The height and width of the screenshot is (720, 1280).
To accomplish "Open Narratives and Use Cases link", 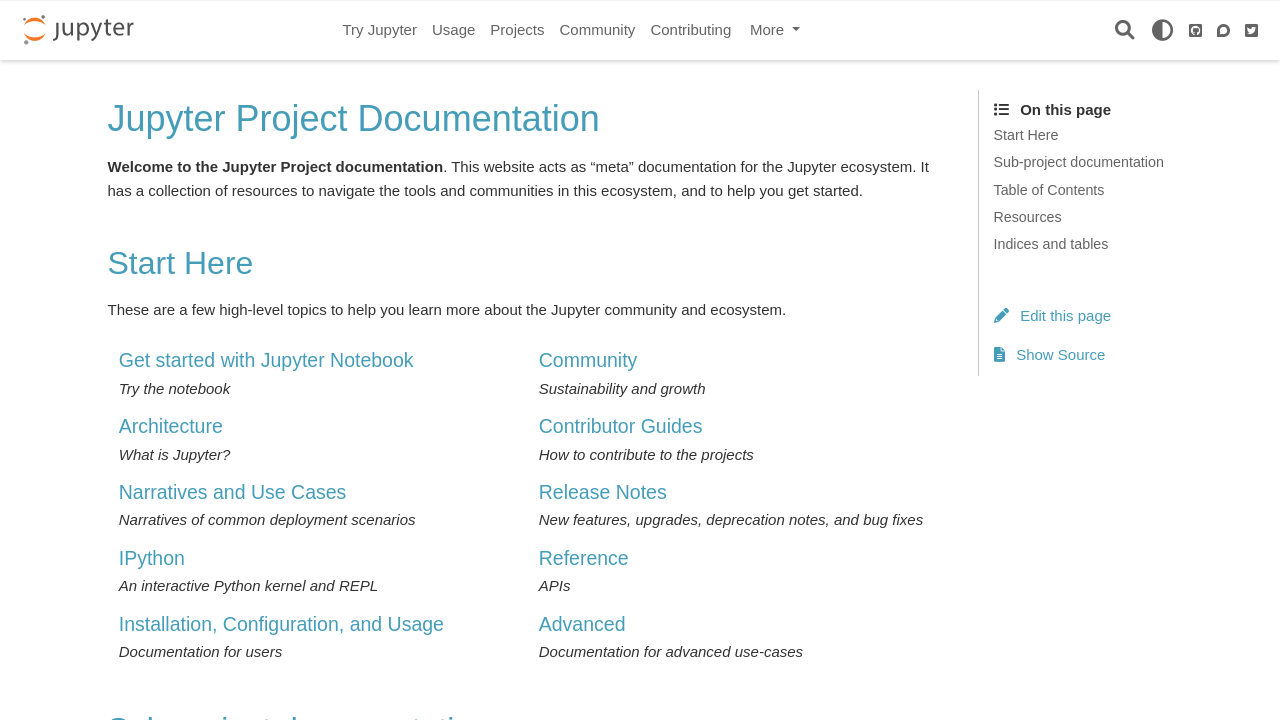I will [x=232, y=492].
